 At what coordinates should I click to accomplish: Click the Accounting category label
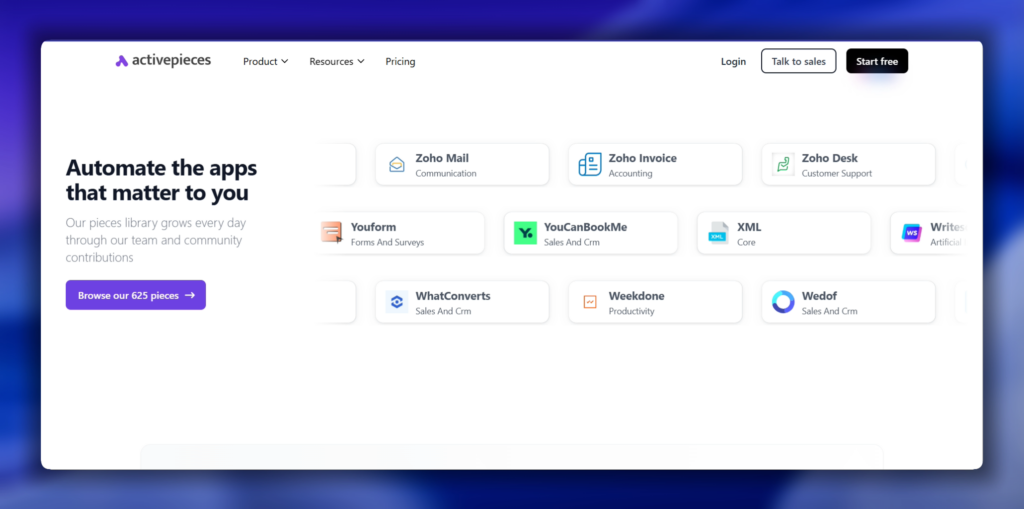630,174
